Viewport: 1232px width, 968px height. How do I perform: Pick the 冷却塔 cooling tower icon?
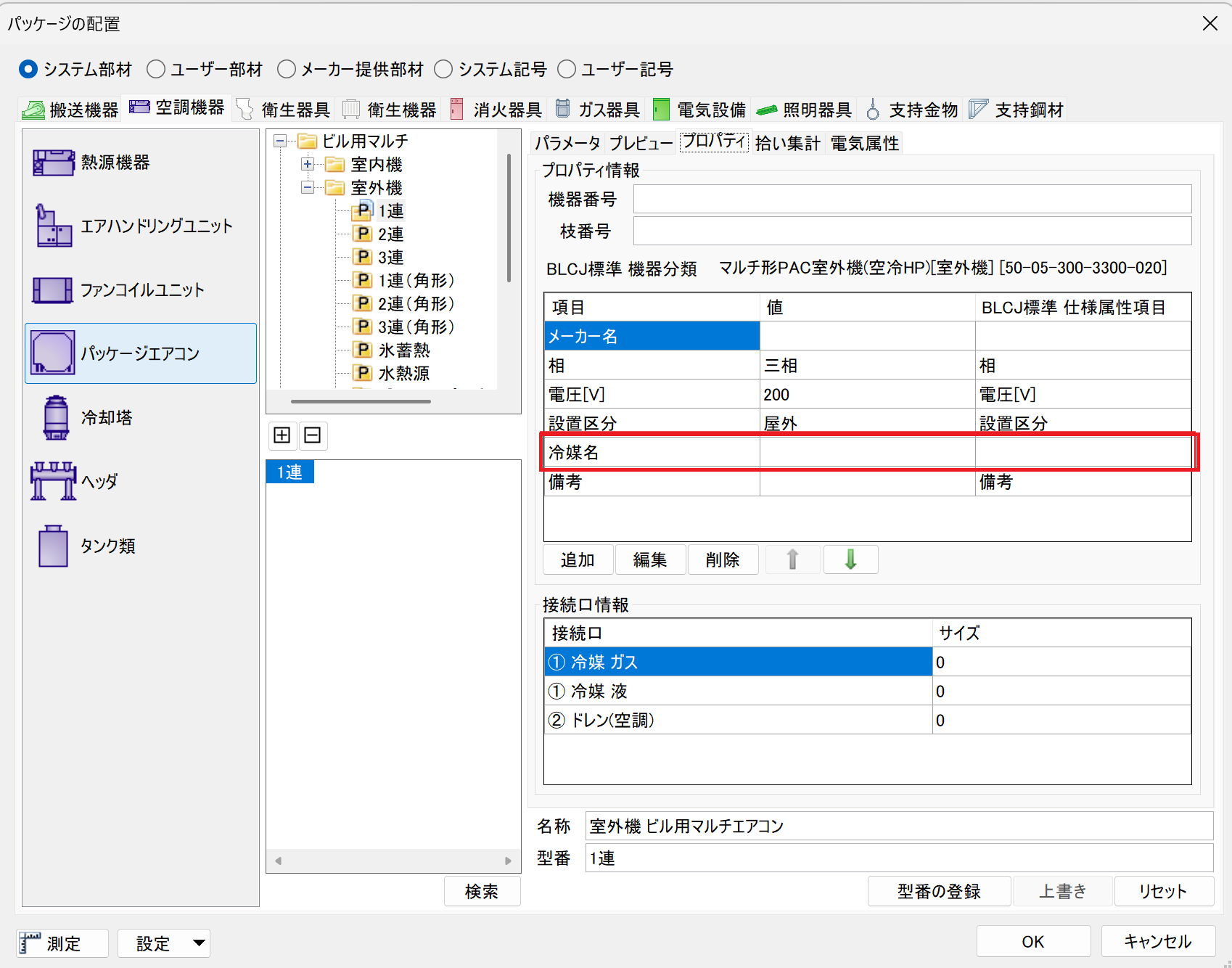(56, 417)
